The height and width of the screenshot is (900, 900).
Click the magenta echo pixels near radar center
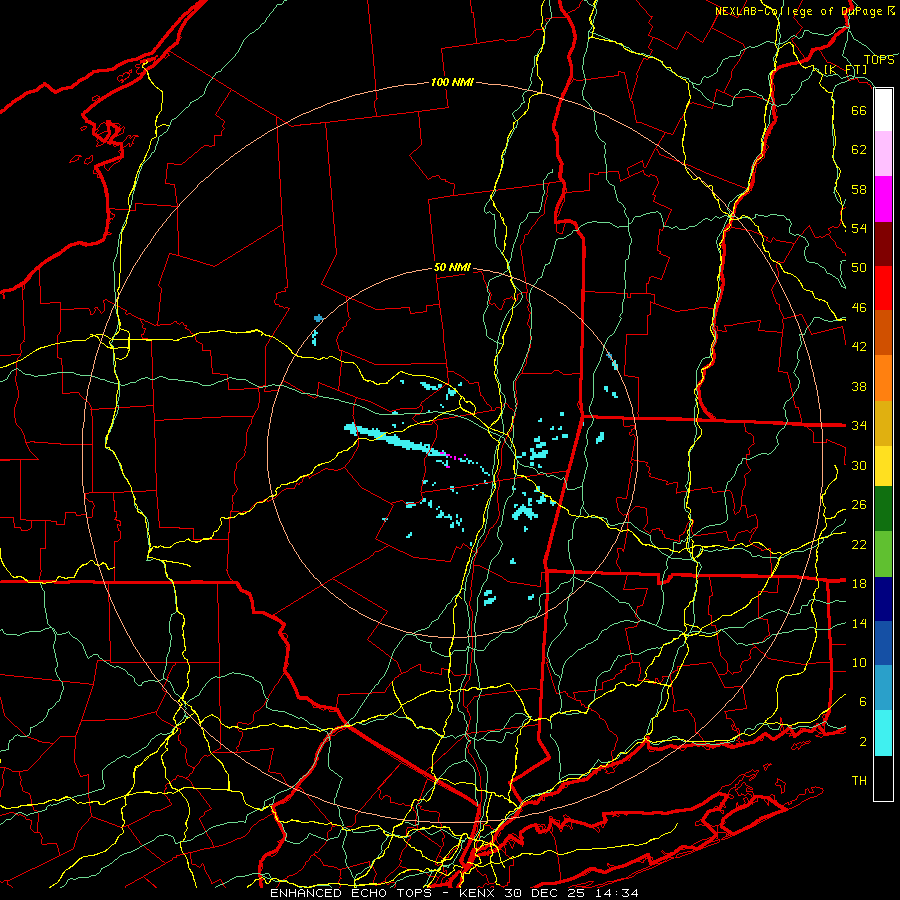[x=452, y=457]
